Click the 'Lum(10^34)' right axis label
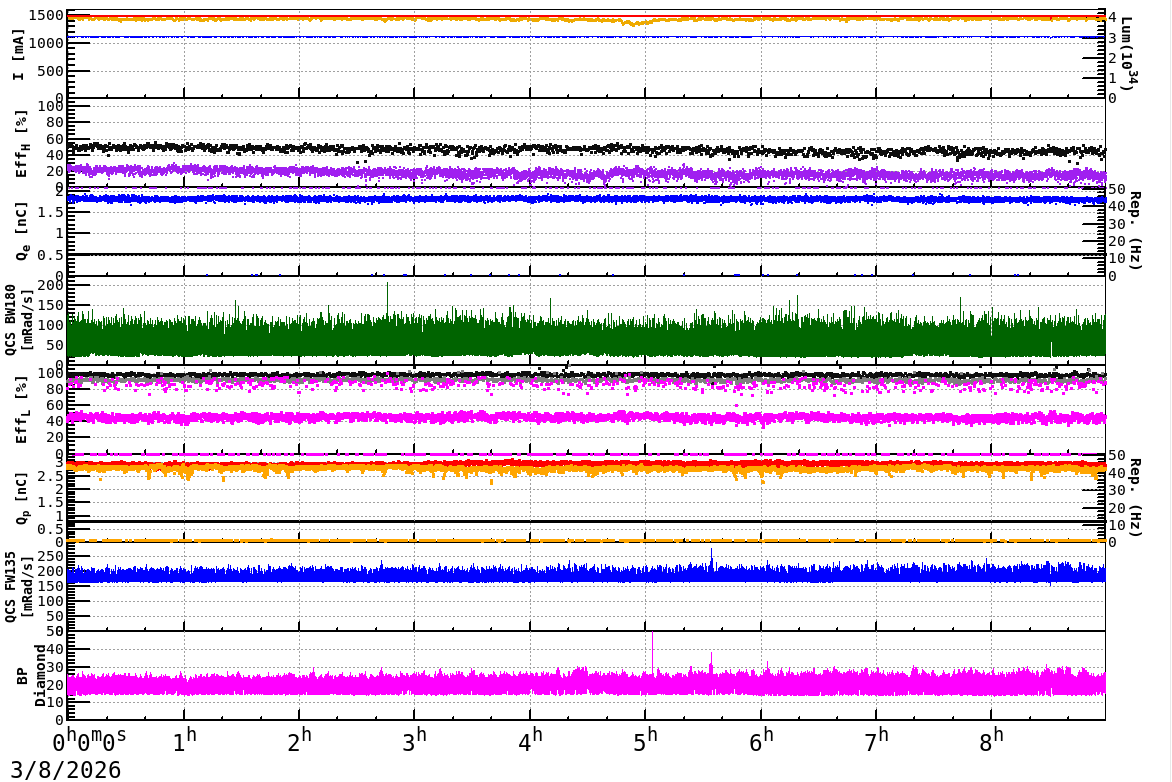 [x=1128, y=54]
